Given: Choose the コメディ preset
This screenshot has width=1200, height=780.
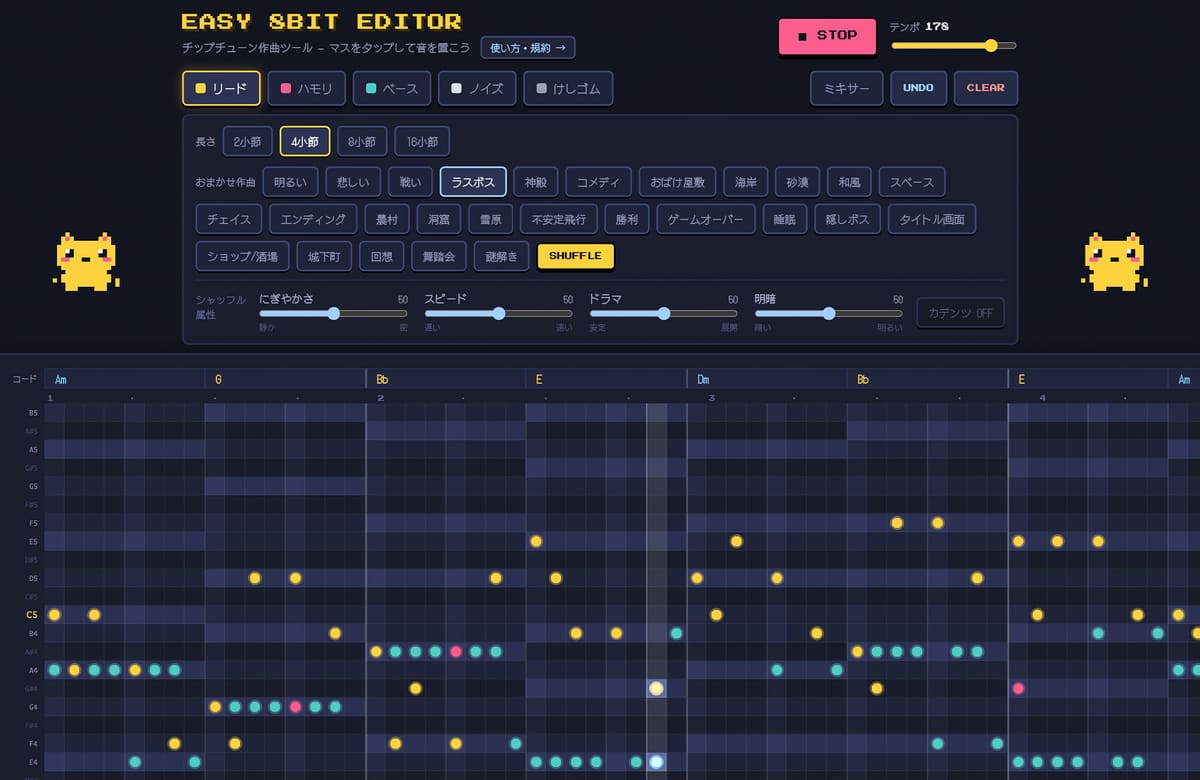Looking at the screenshot, I should (x=598, y=182).
